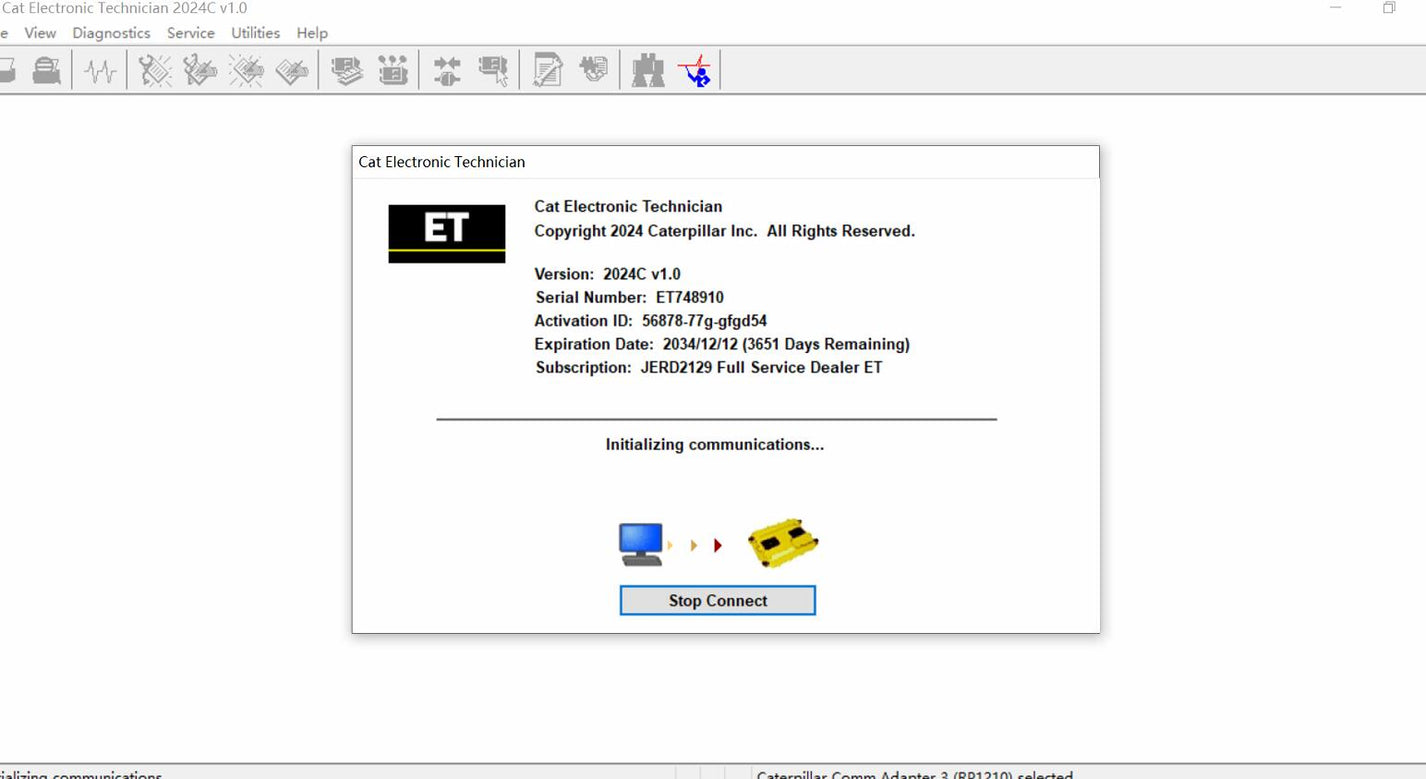1426x779 pixels.
Task: Open the Service menu
Action: (190, 32)
